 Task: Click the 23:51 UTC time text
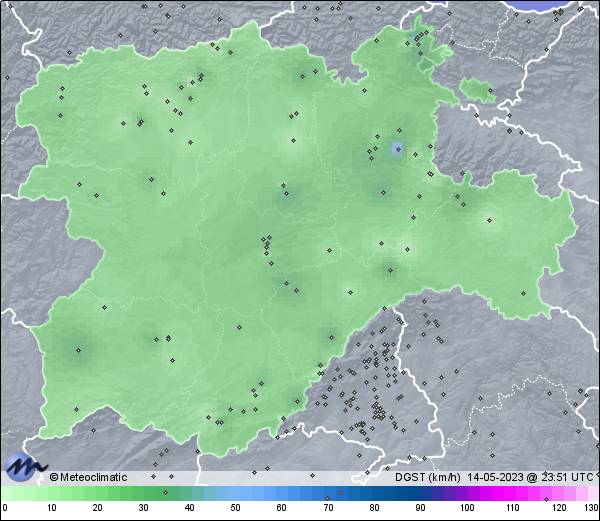click(567, 477)
